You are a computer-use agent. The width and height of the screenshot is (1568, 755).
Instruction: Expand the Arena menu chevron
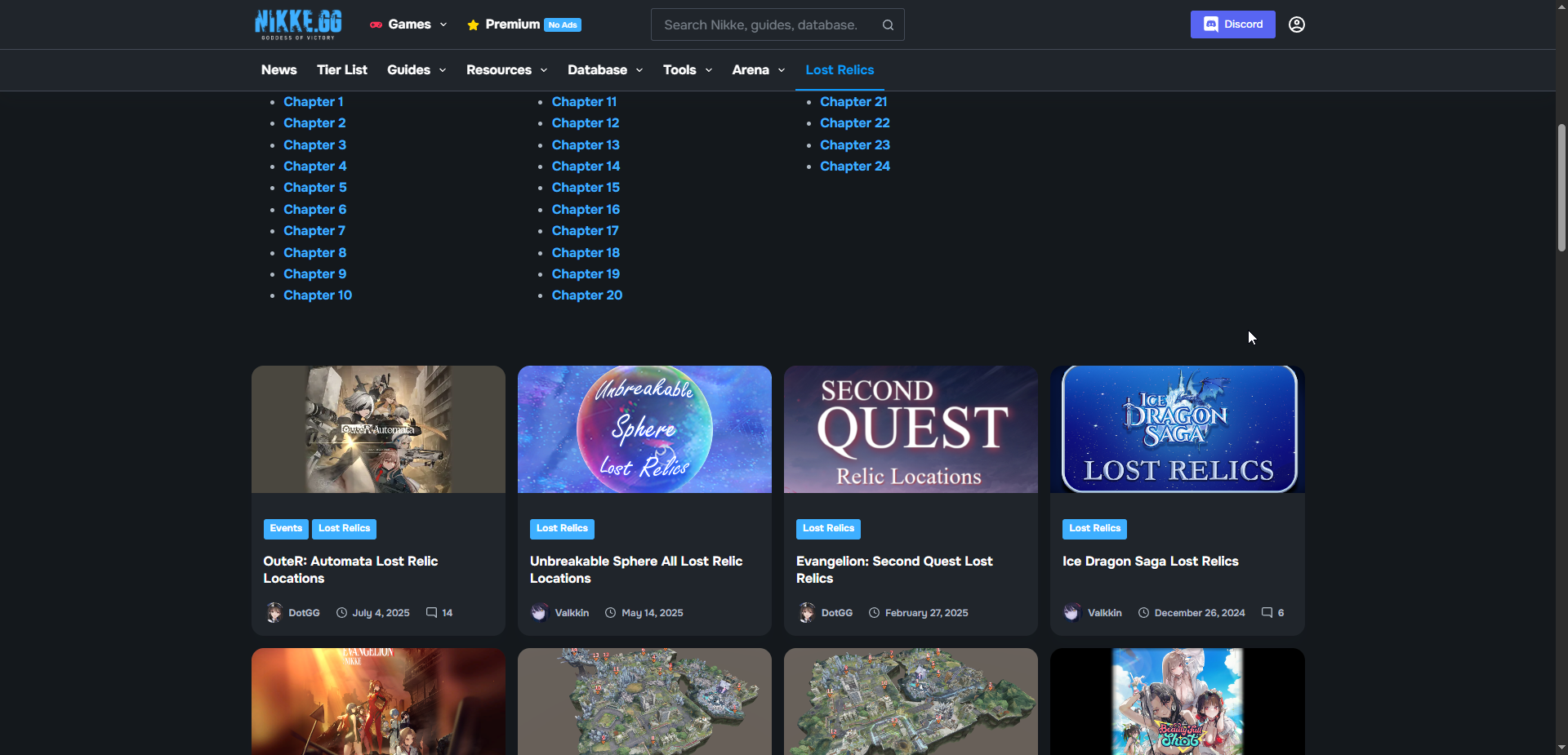[782, 71]
